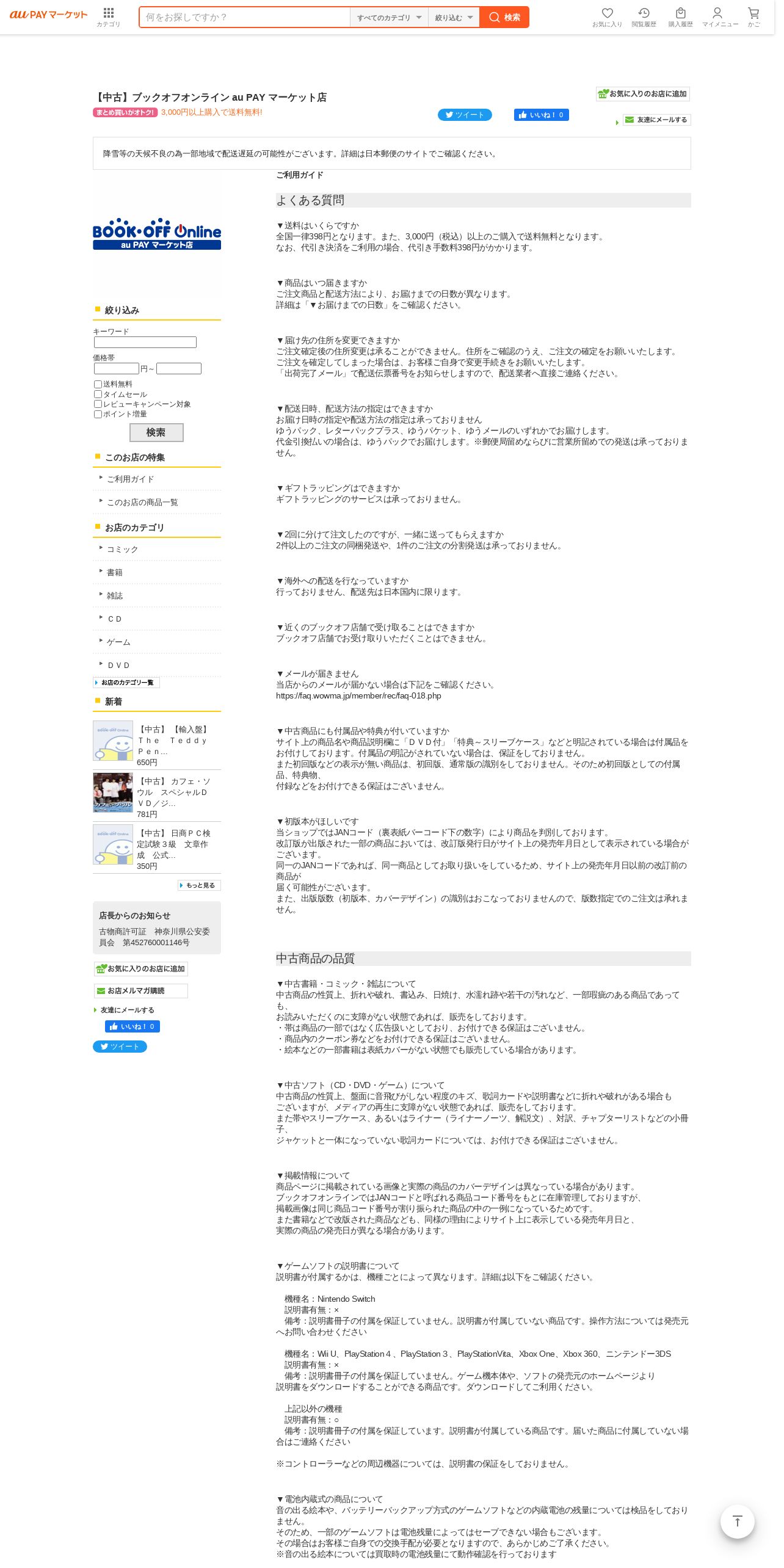Click the よくある質問 heading
Image resolution: width=784 pixels, height=1568 pixels.
tap(310, 200)
